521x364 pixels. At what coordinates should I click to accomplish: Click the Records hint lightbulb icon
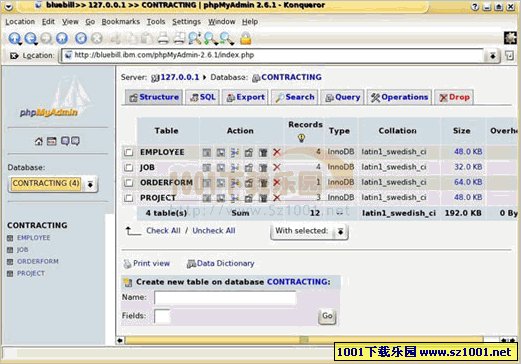point(301,138)
